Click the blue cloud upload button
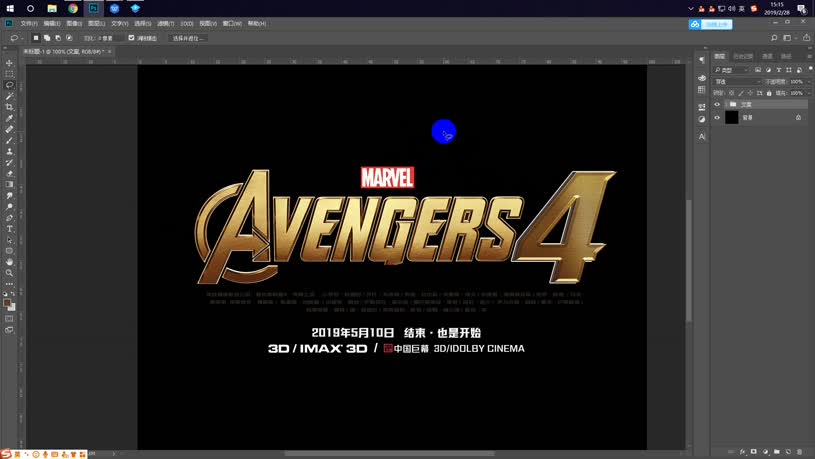The image size is (815, 459). click(711, 24)
